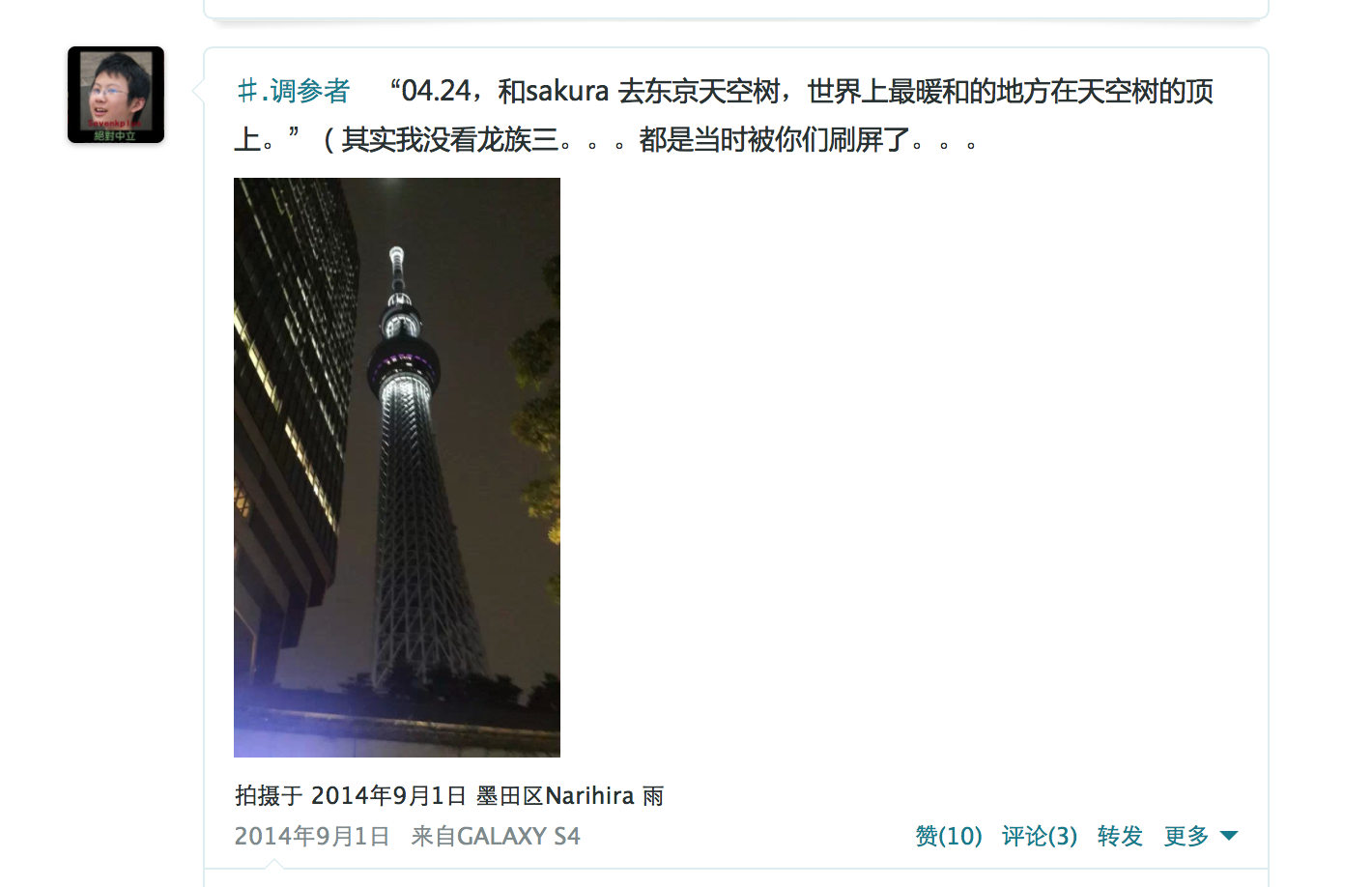This screenshot has height=887, width=1372.
Task: Open the 评论(3) comments
Action: click(x=1040, y=836)
